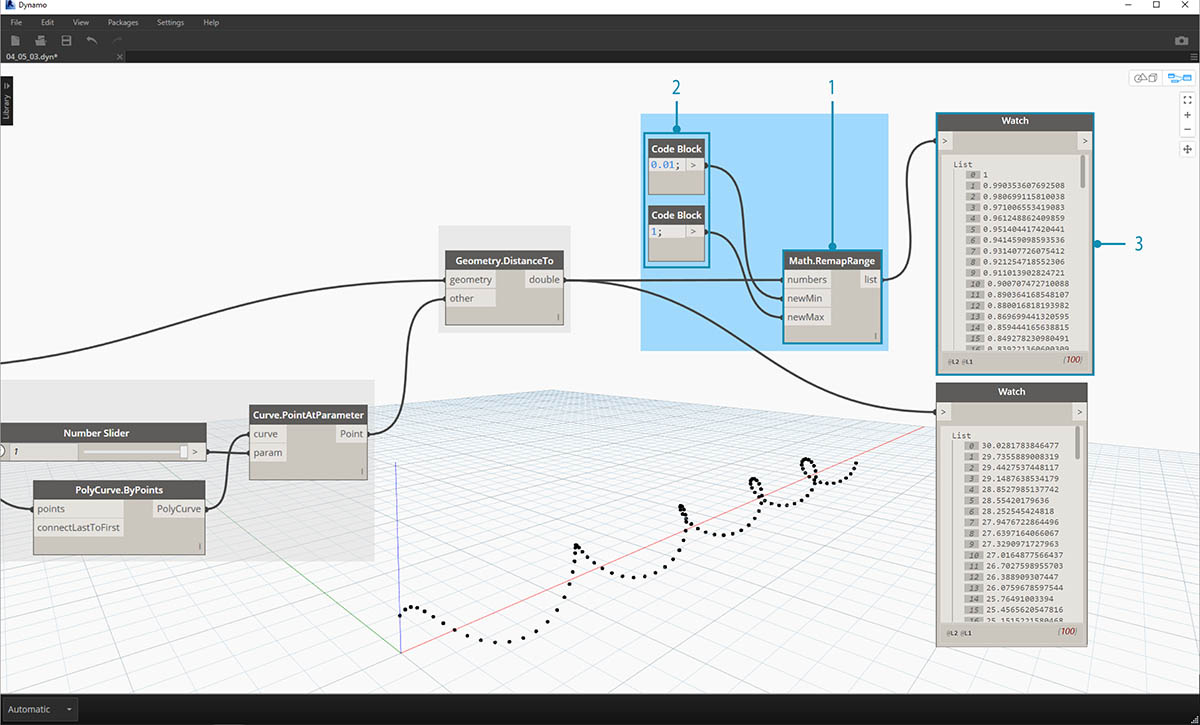Image resolution: width=1200 pixels, height=725 pixels.
Task: Click the Save toolbar icon
Action: click(x=66, y=40)
